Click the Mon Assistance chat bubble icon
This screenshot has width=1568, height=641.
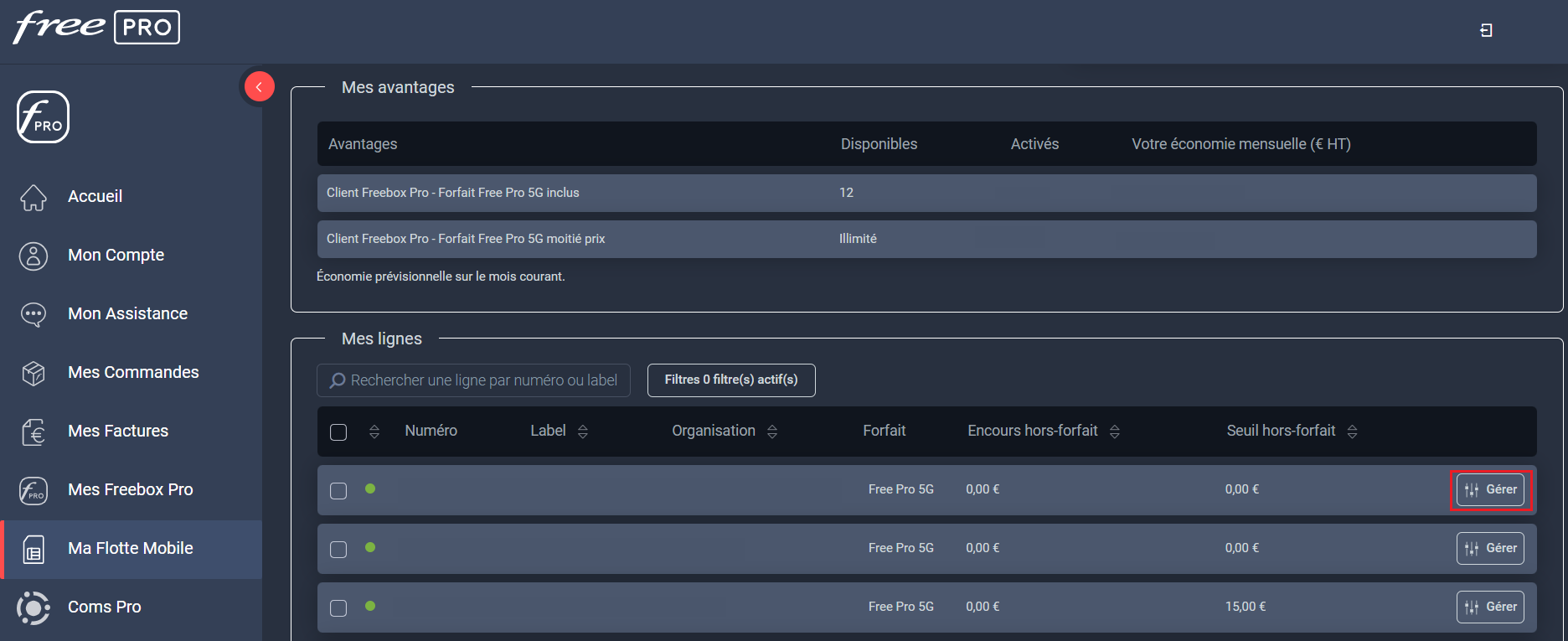pyautogui.click(x=34, y=314)
